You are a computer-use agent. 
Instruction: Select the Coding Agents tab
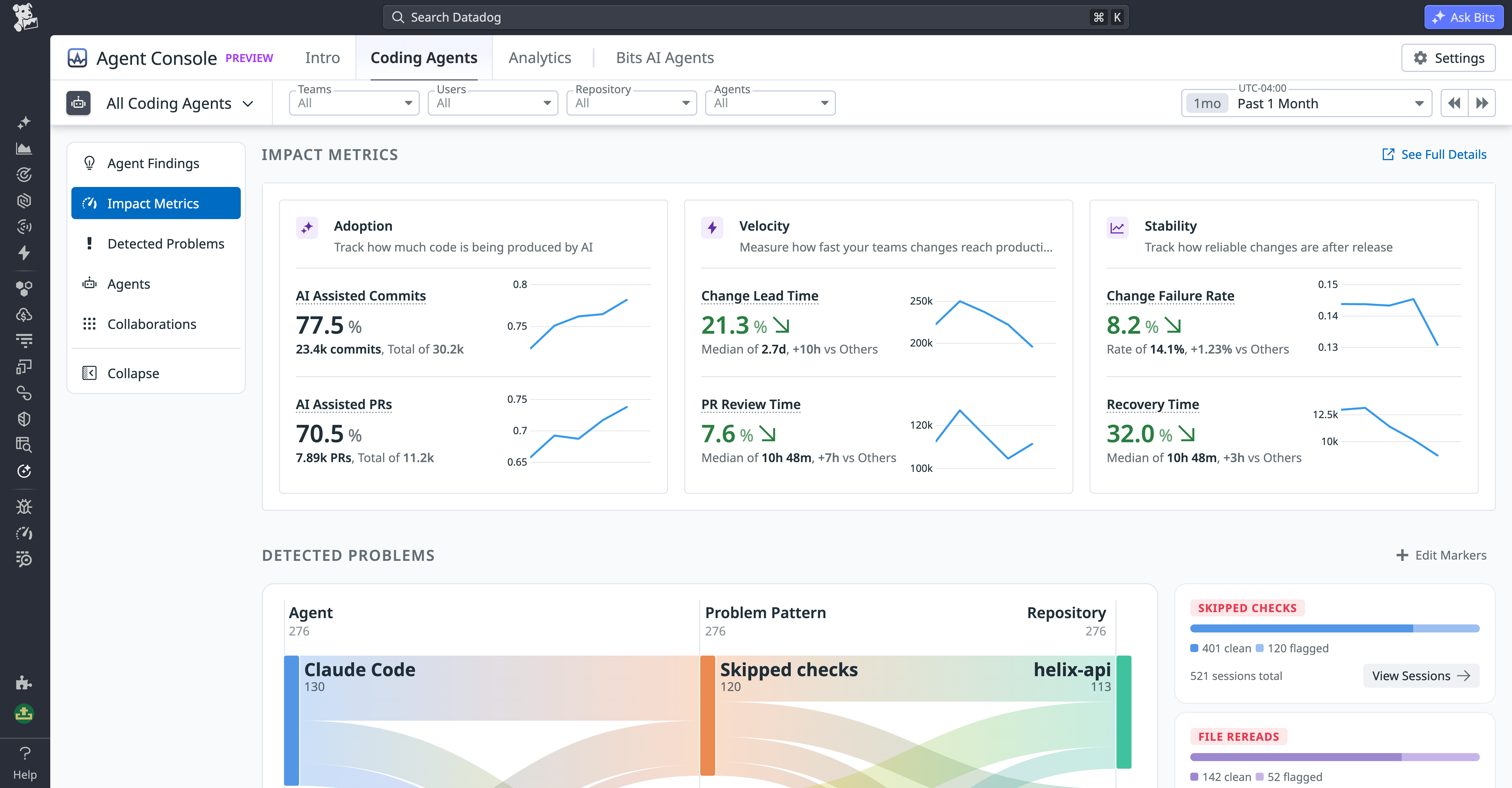[x=424, y=58]
